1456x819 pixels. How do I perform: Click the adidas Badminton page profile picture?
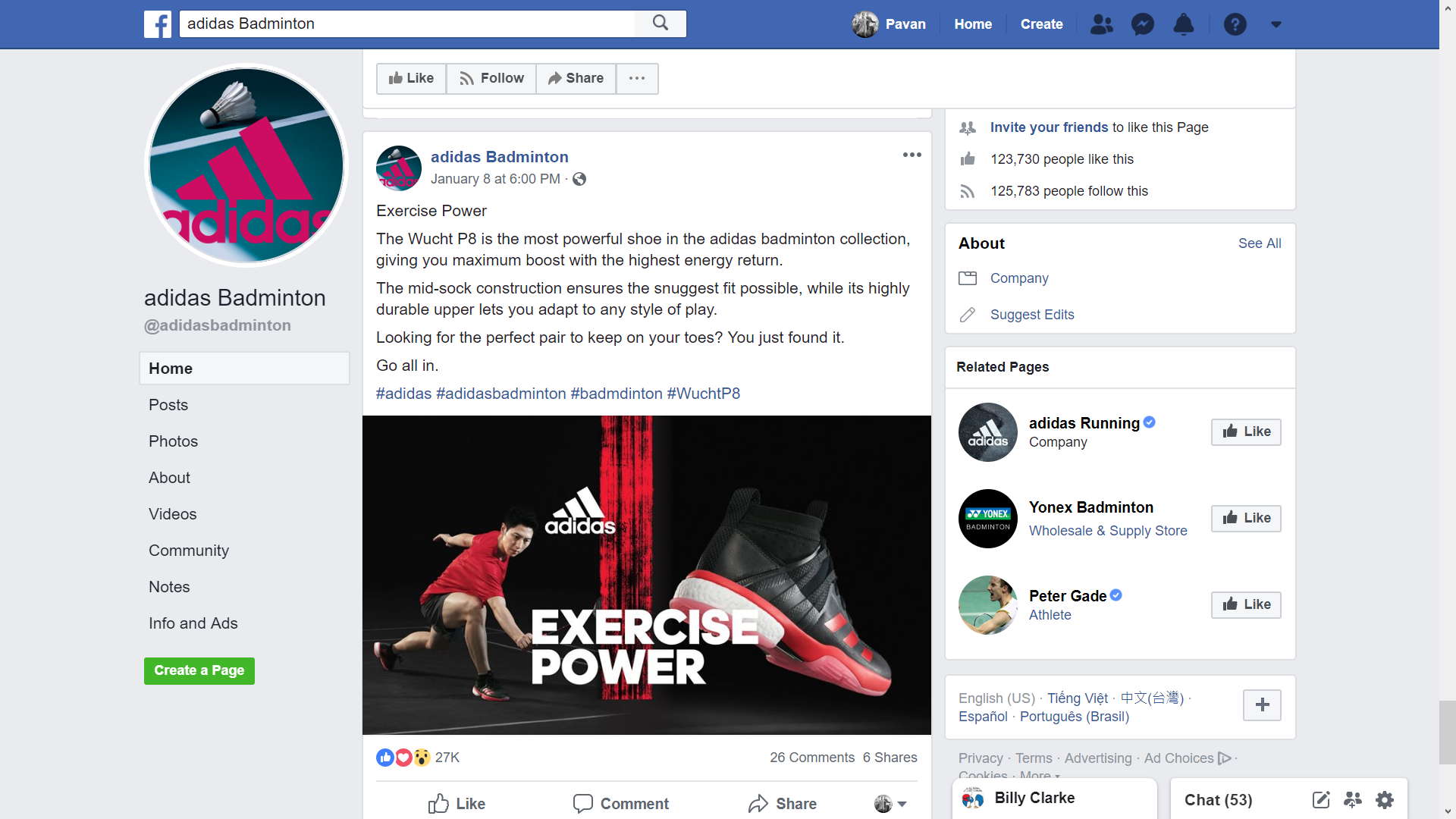tap(246, 165)
